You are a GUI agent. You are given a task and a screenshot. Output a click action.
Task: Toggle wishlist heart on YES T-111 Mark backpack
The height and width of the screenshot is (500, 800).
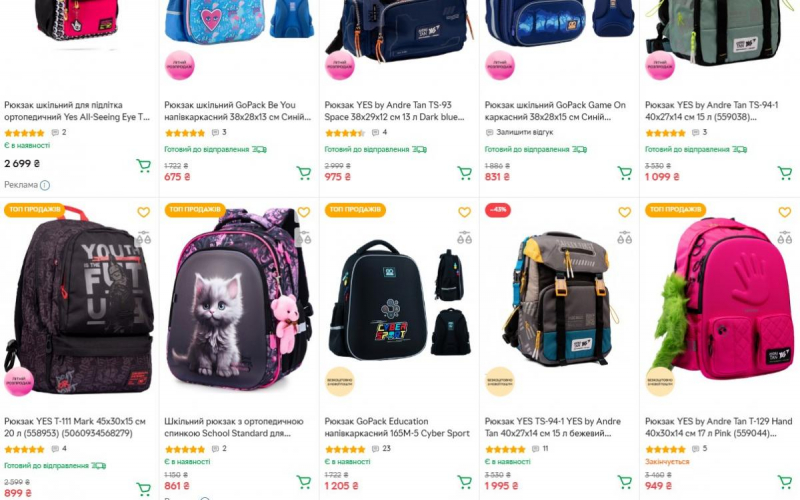pyautogui.click(x=143, y=212)
